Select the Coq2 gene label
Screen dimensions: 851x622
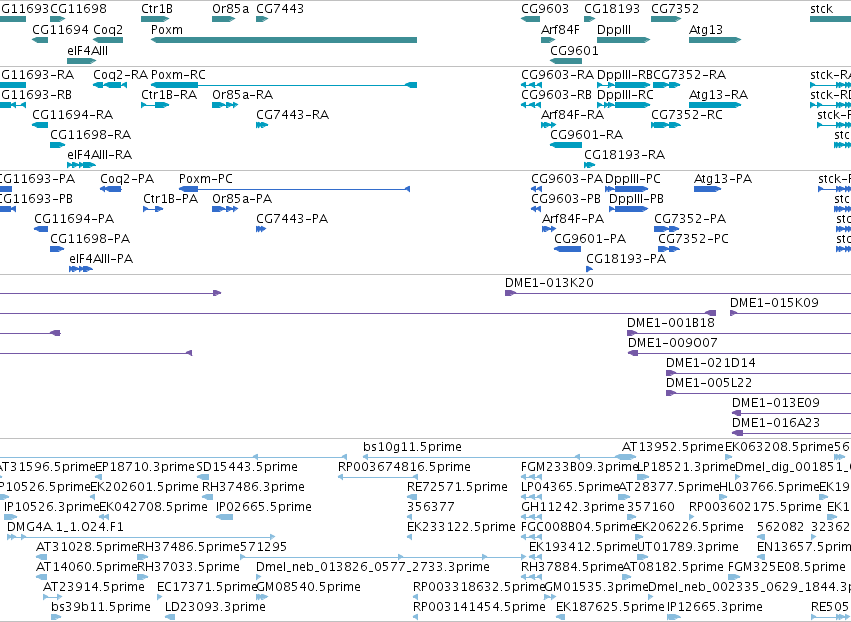click(x=108, y=29)
